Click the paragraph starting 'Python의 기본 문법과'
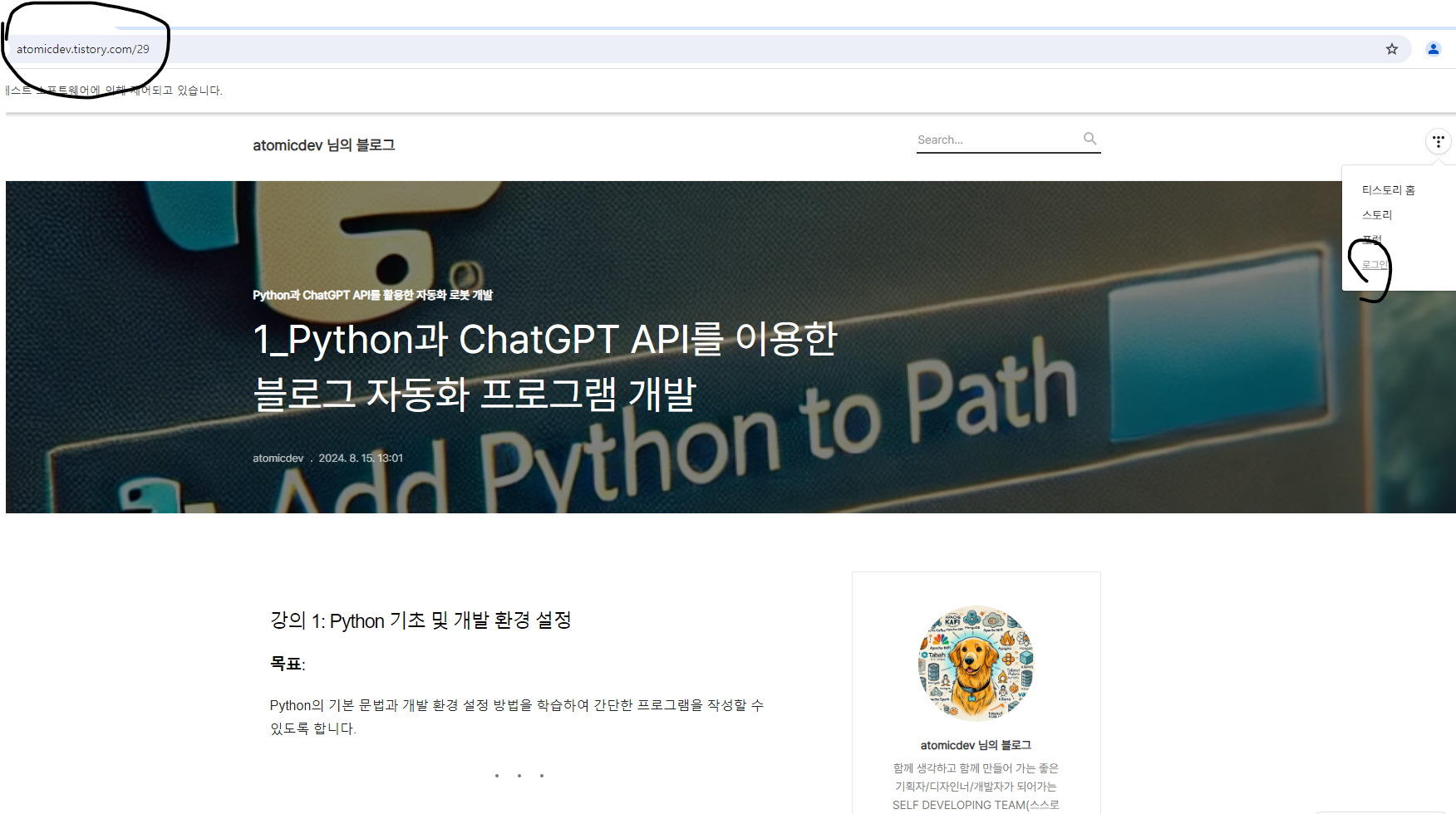Image resolution: width=1456 pixels, height=814 pixels. (517, 716)
